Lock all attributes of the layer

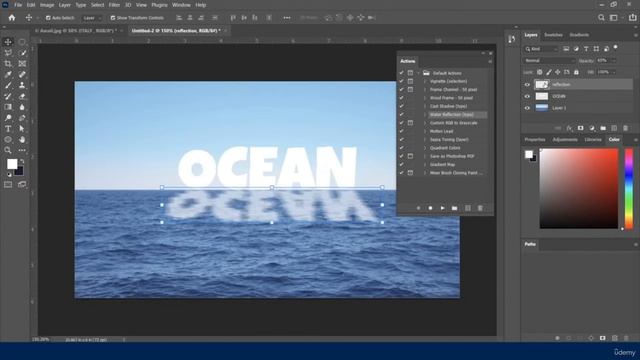tap(576, 72)
